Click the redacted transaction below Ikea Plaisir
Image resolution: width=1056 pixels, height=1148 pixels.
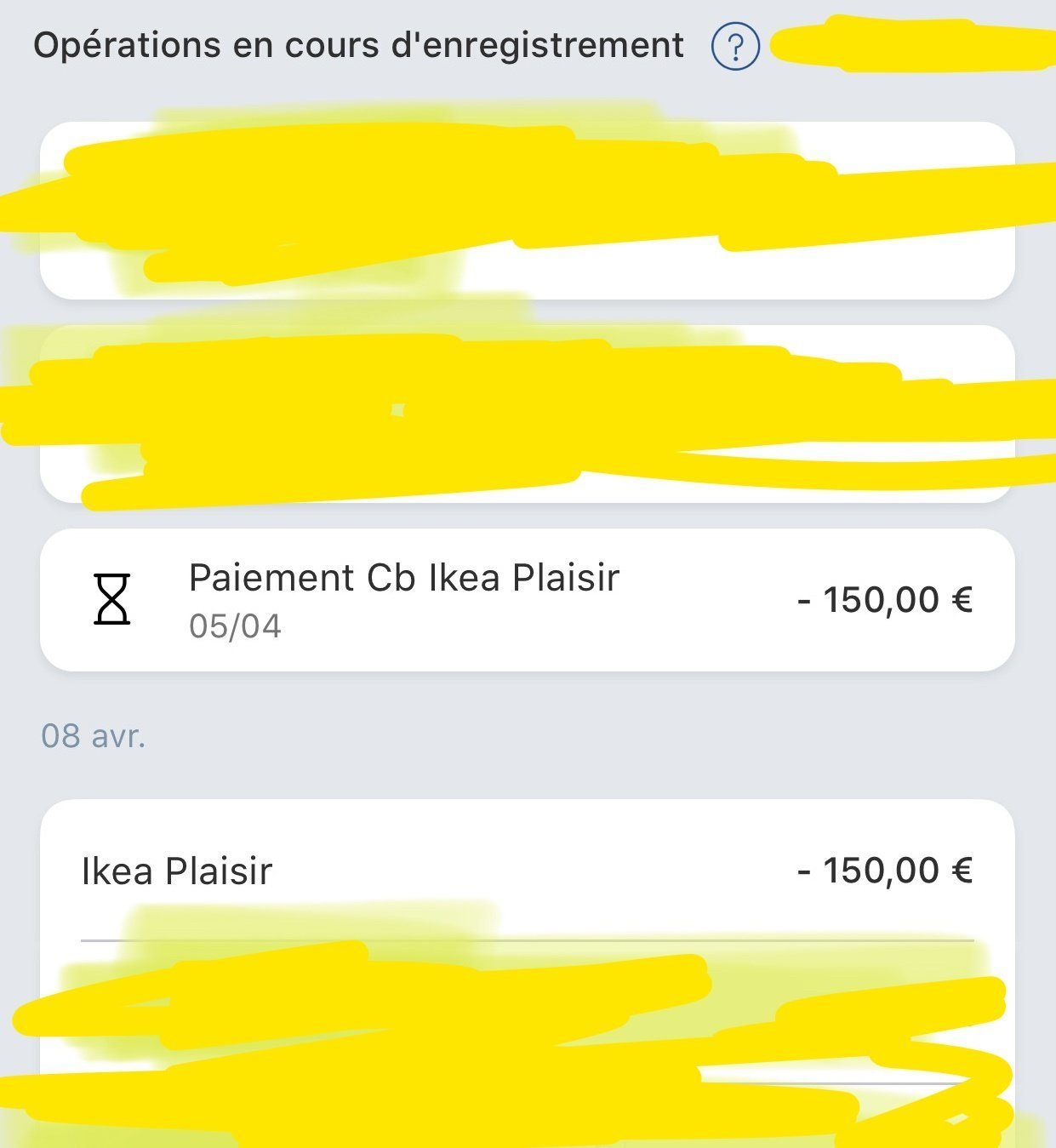point(528,1011)
